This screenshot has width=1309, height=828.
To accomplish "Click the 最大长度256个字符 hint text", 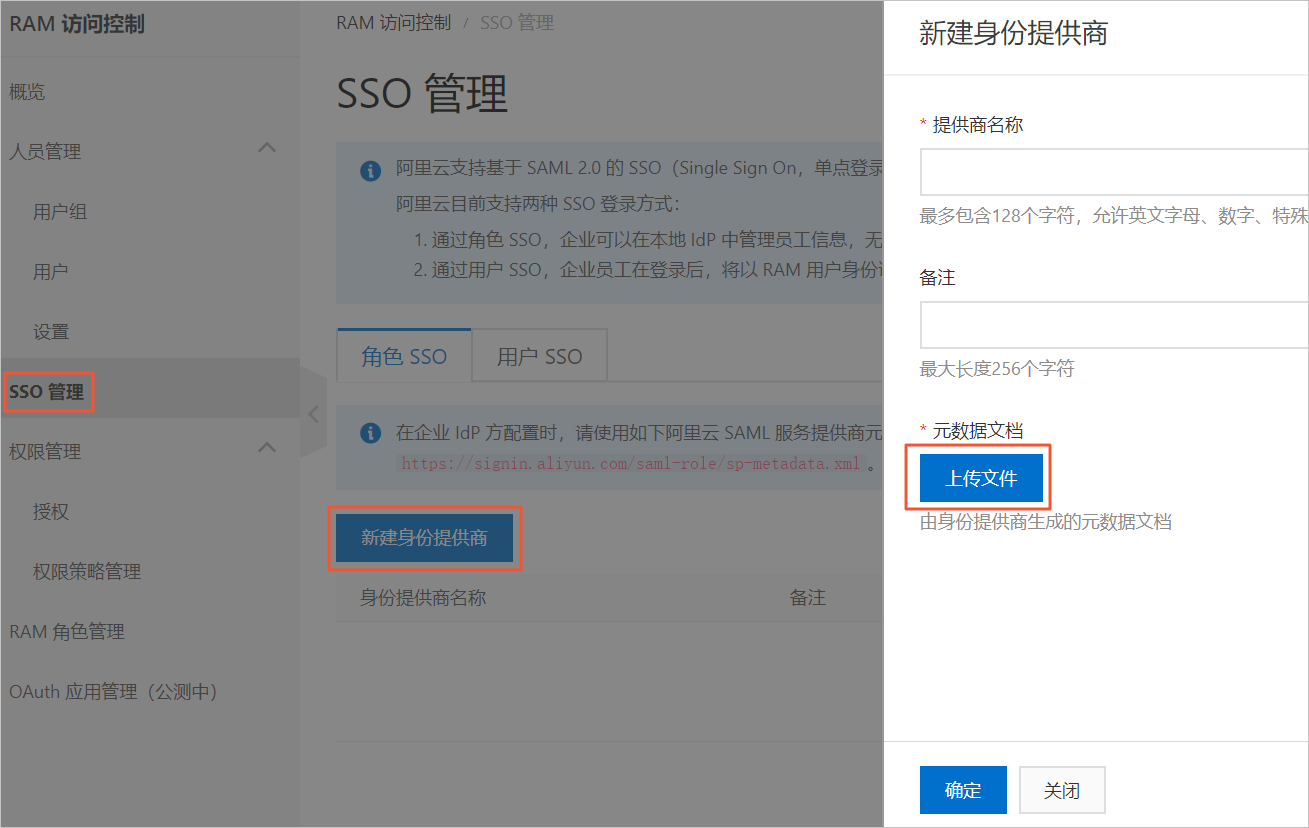I will click(x=997, y=368).
